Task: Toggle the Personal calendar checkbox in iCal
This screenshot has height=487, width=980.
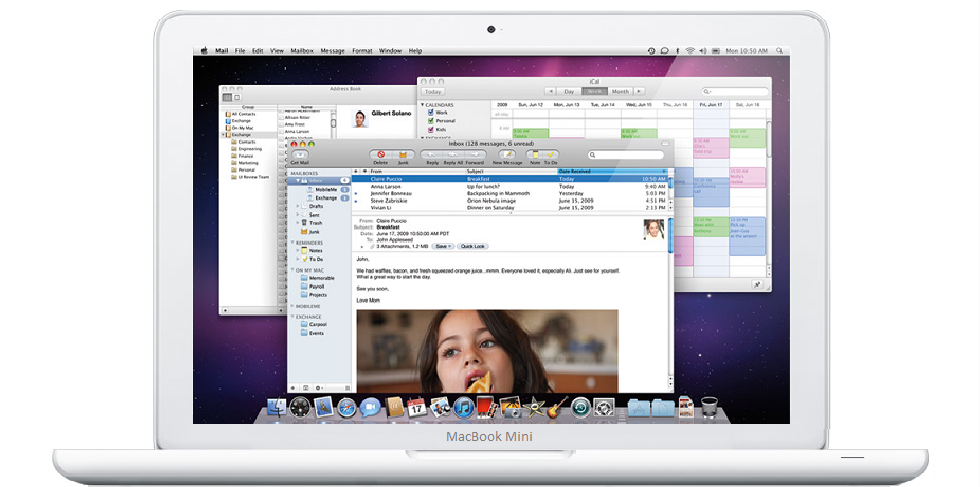Action: coord(431,121)
